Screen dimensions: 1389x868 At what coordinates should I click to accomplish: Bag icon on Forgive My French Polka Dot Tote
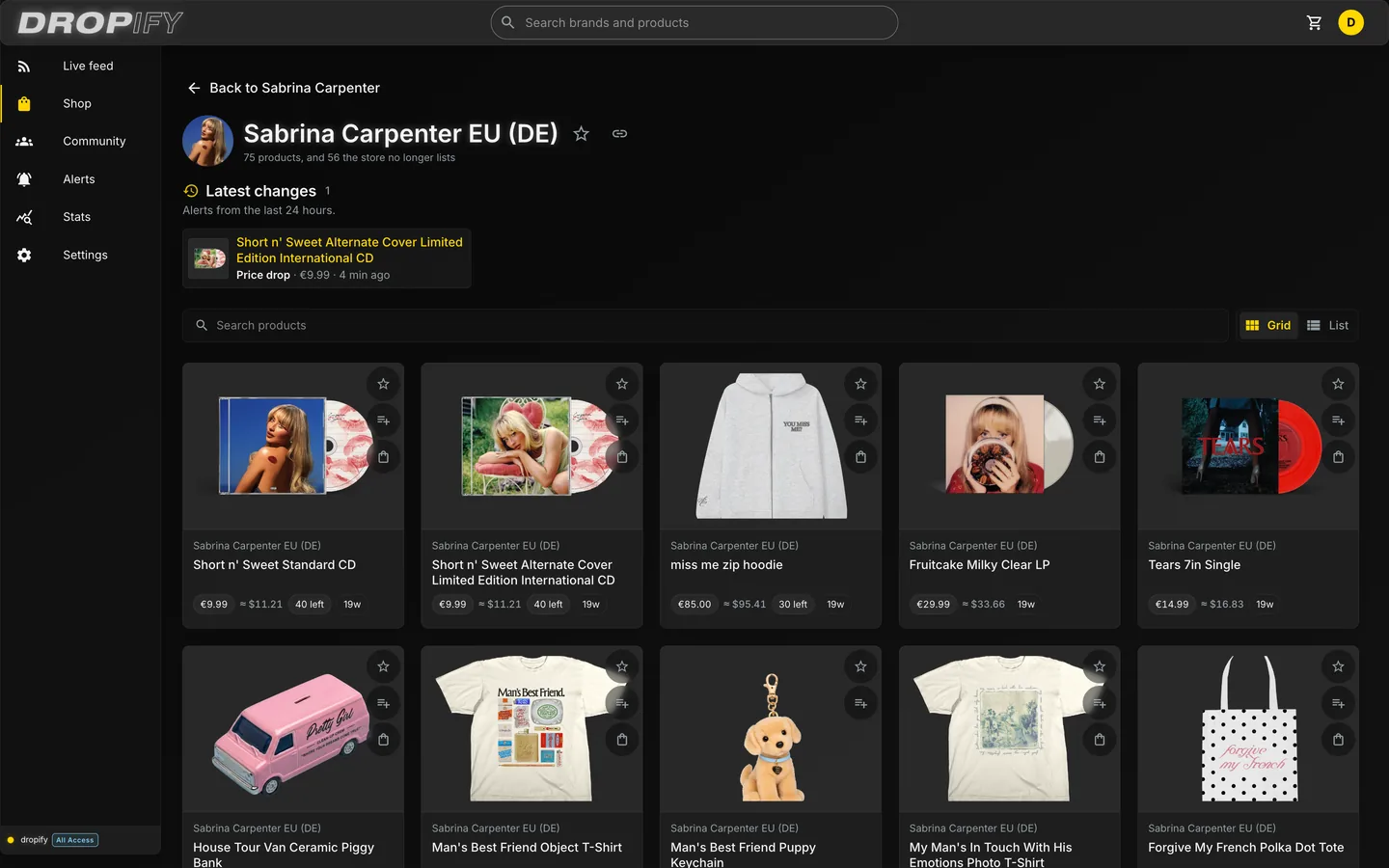pyautogui.click(x=1338, y=740)
